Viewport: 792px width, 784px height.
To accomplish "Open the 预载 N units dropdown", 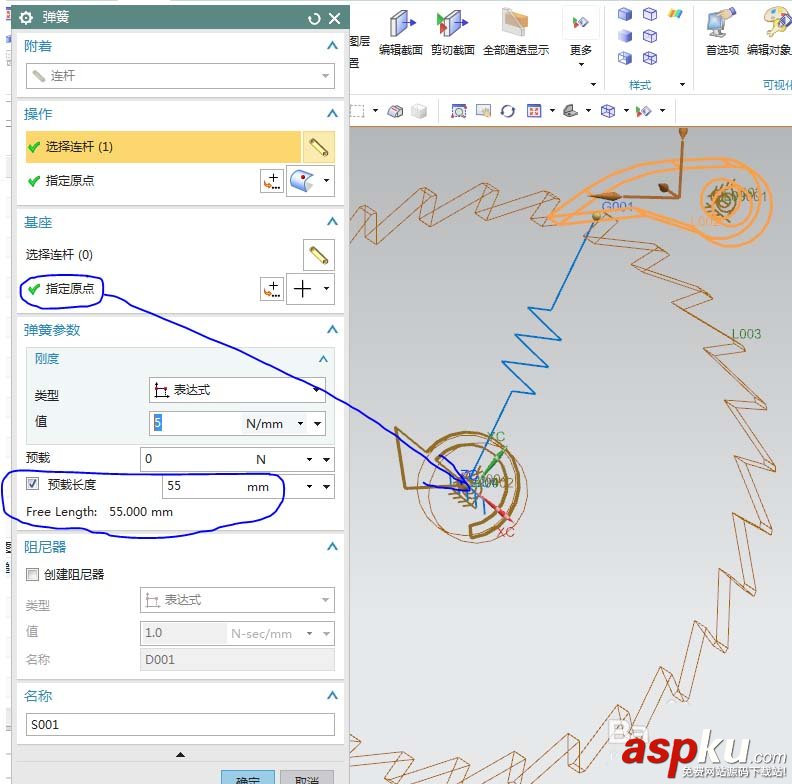I will 309,459.
